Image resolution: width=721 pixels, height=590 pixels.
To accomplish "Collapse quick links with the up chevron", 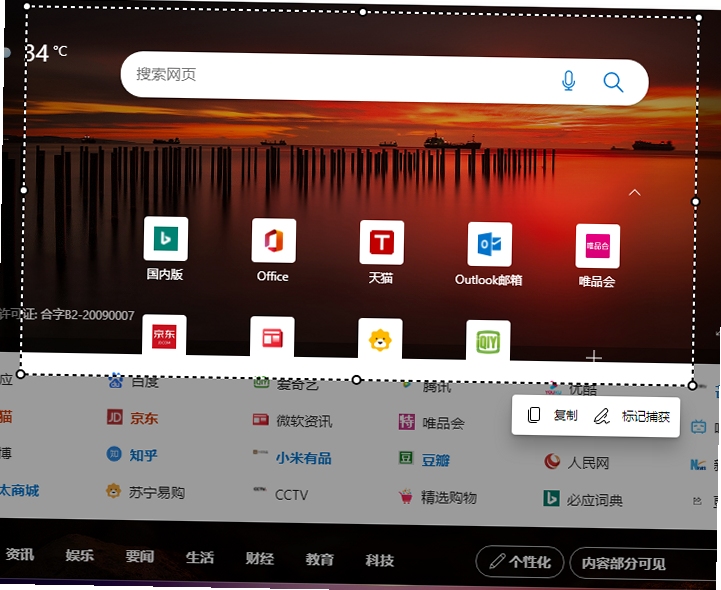I will [635, 192].
